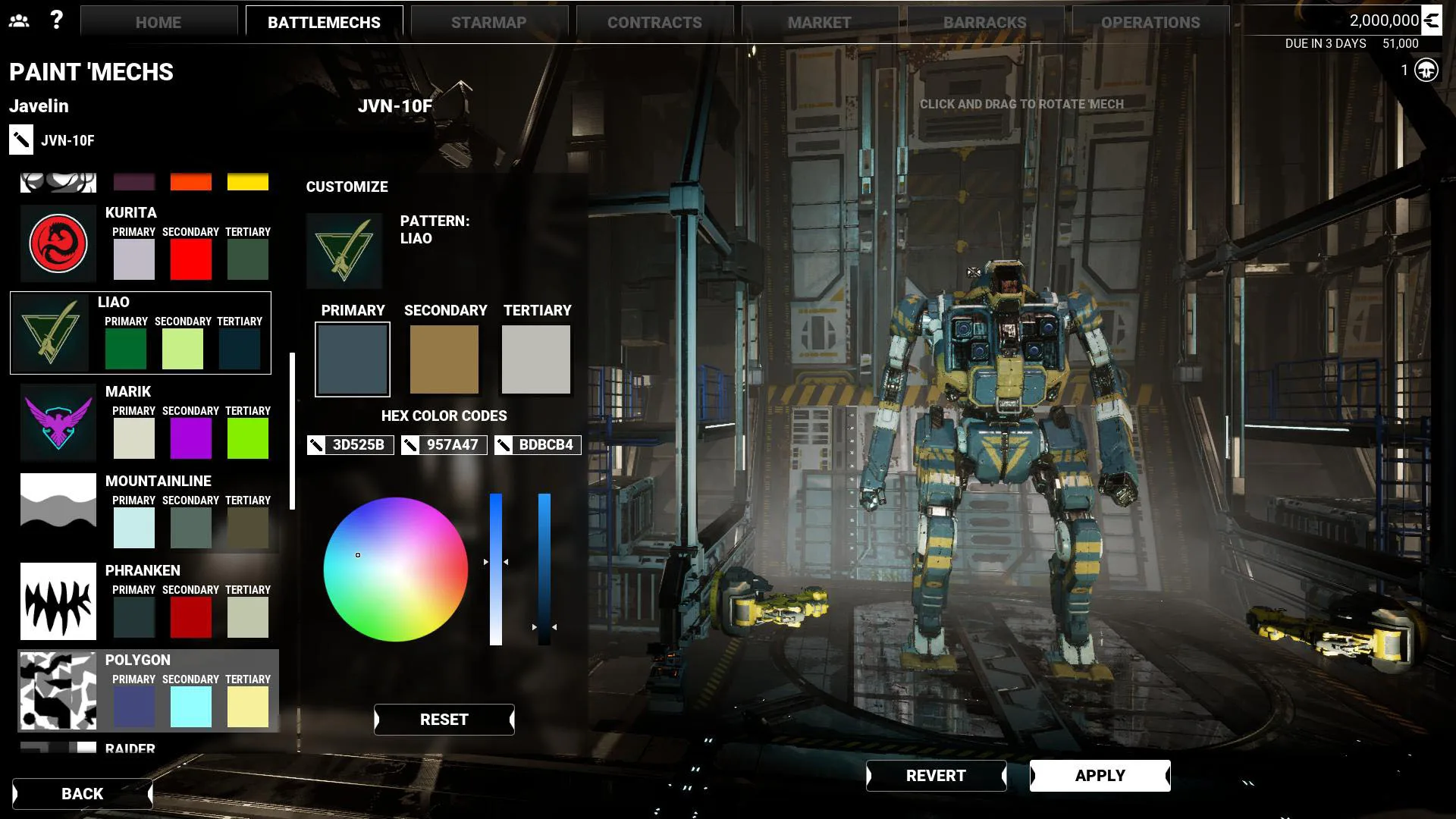Click Marik purple secondary swatch
The height and width of the screenshot is (819, 1456).
coord(191,438)
